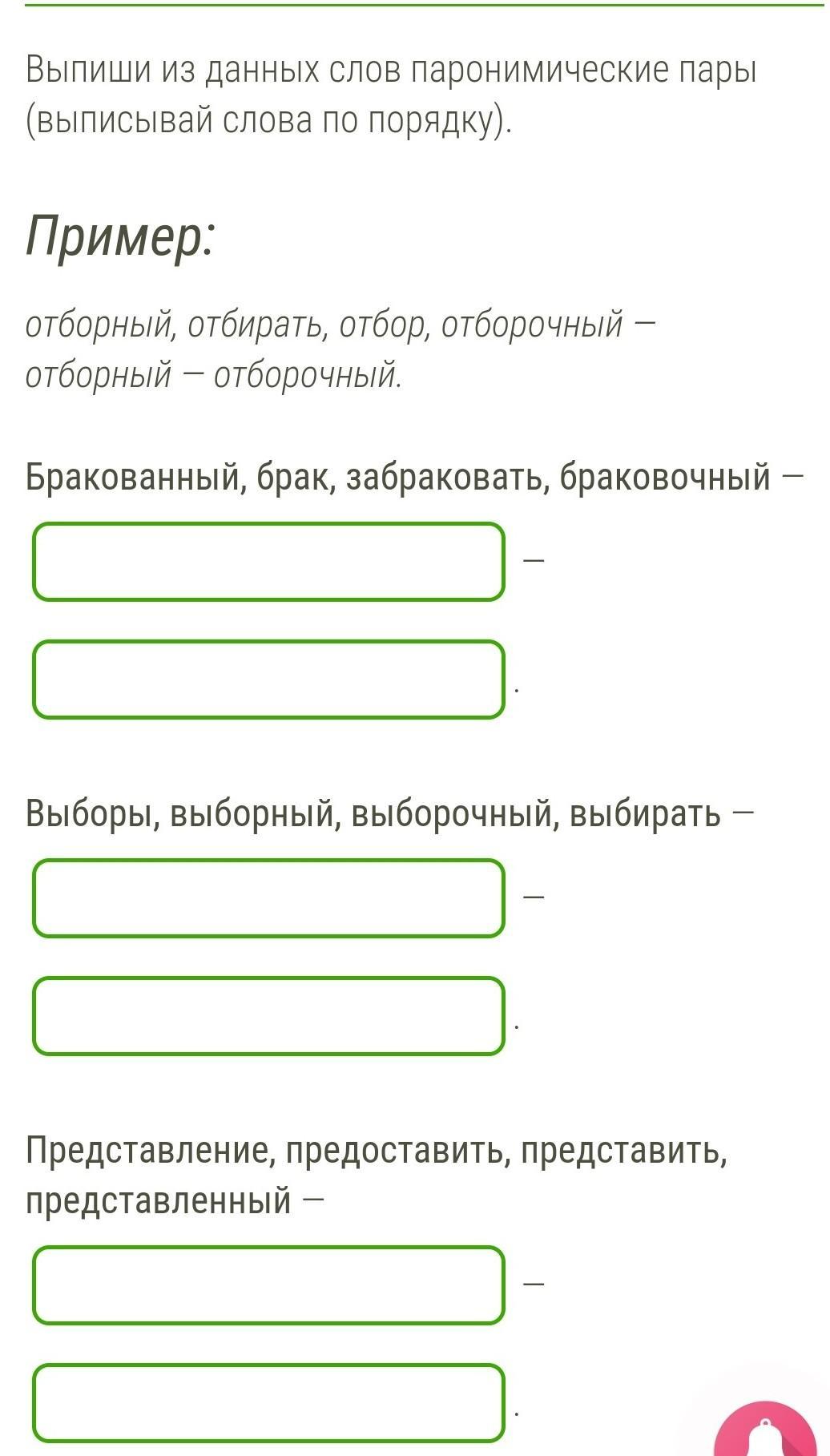Click the italic example 'отборный — отборочный'
Viewport: 830px width, 1456px height.
pyautogui.click(x=213, y=374)
